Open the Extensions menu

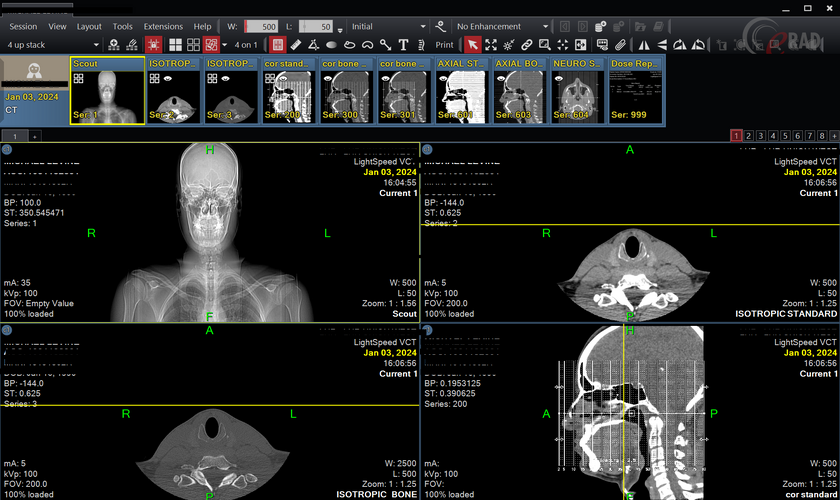click(163, 26)
